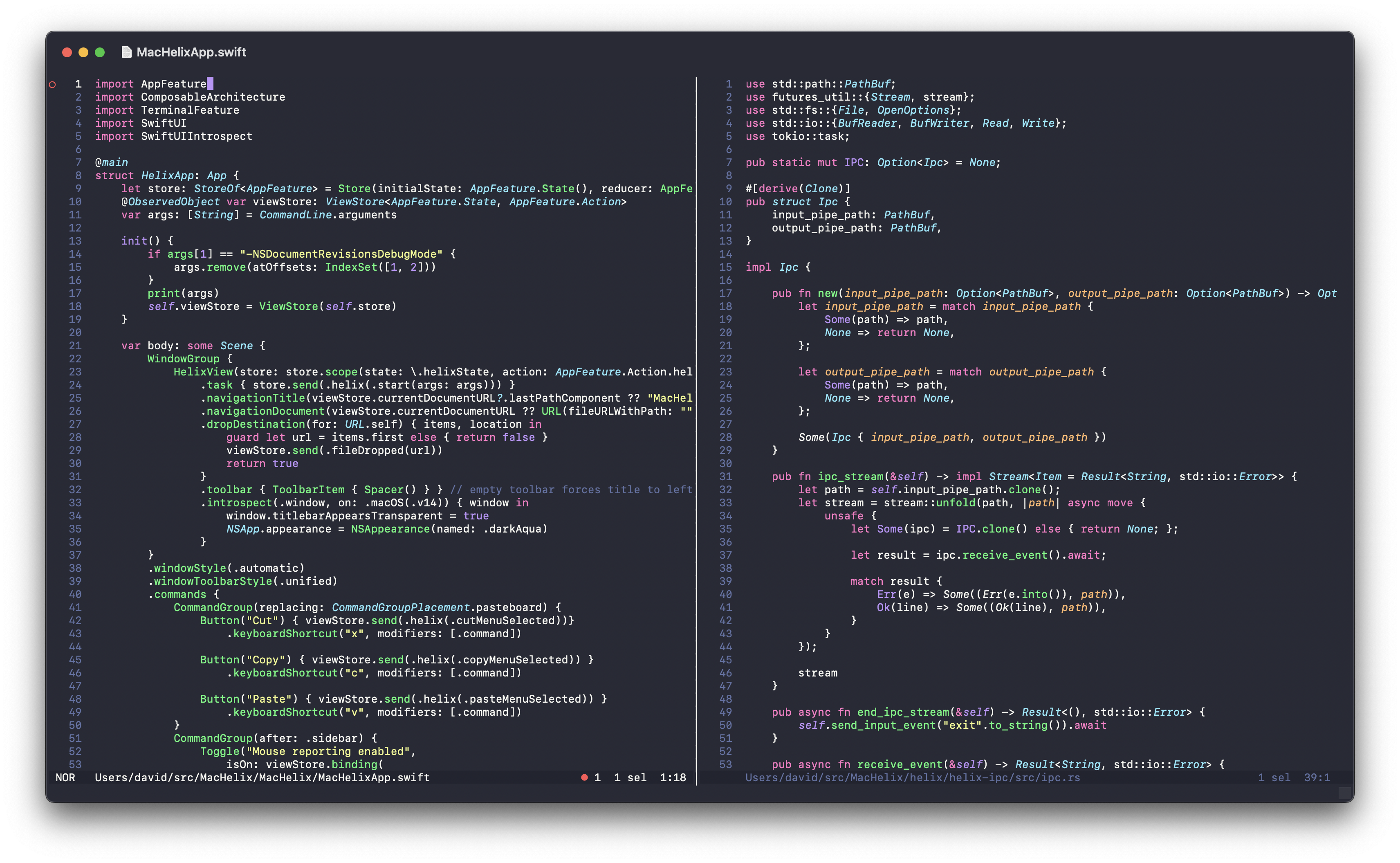Click "import AppFeature" on line 1
The image size is (1400, 863).
tap(150, 84)
